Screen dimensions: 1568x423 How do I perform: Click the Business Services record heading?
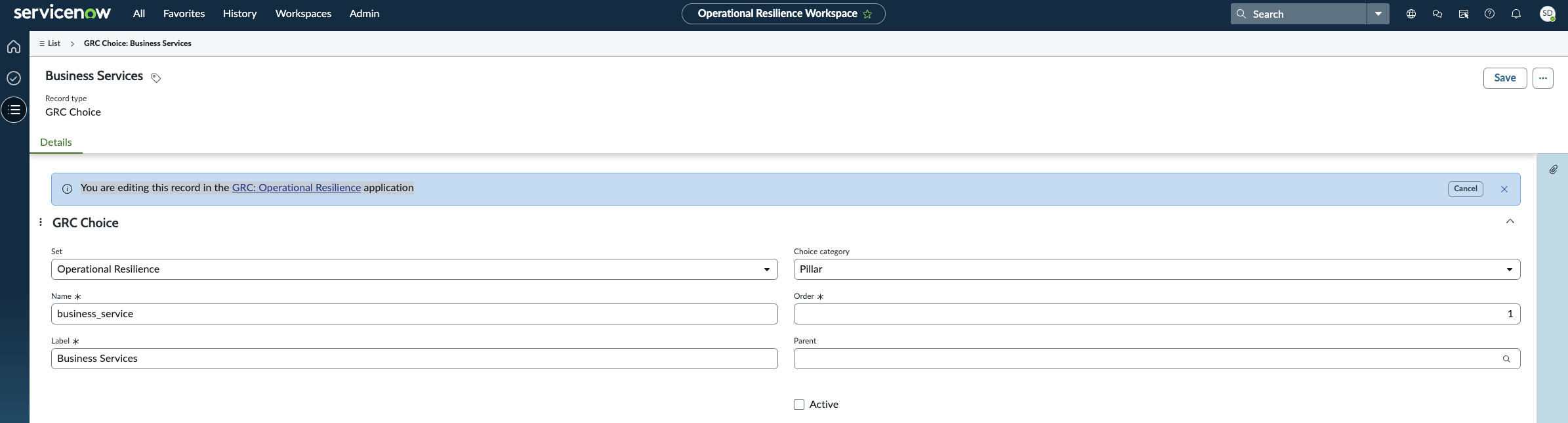click(94, 76)
